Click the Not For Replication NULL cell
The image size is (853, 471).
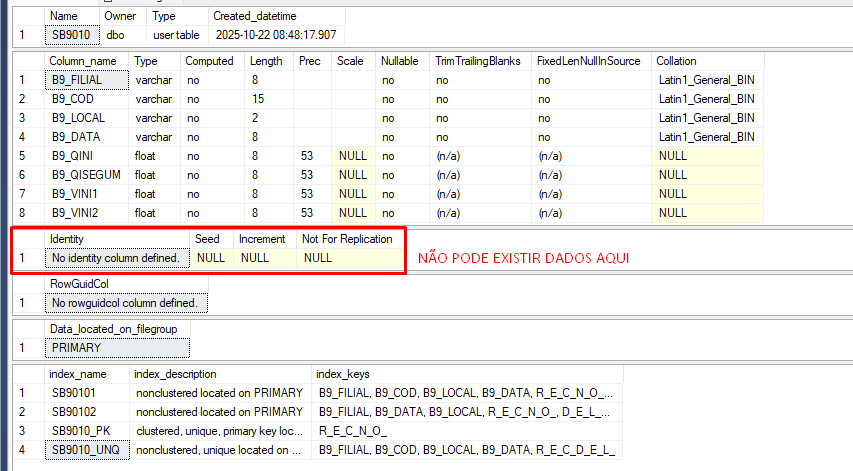click(350, 258)
